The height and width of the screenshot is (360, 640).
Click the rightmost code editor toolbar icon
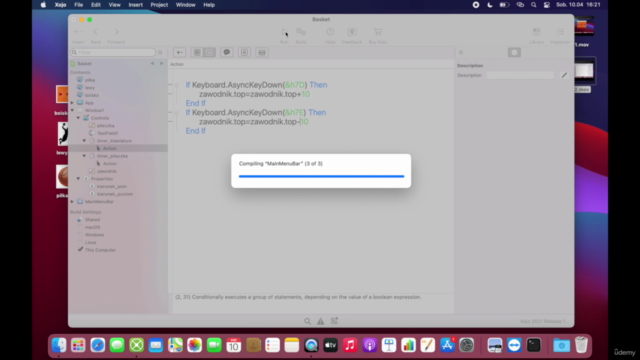[x=262, y=52]
